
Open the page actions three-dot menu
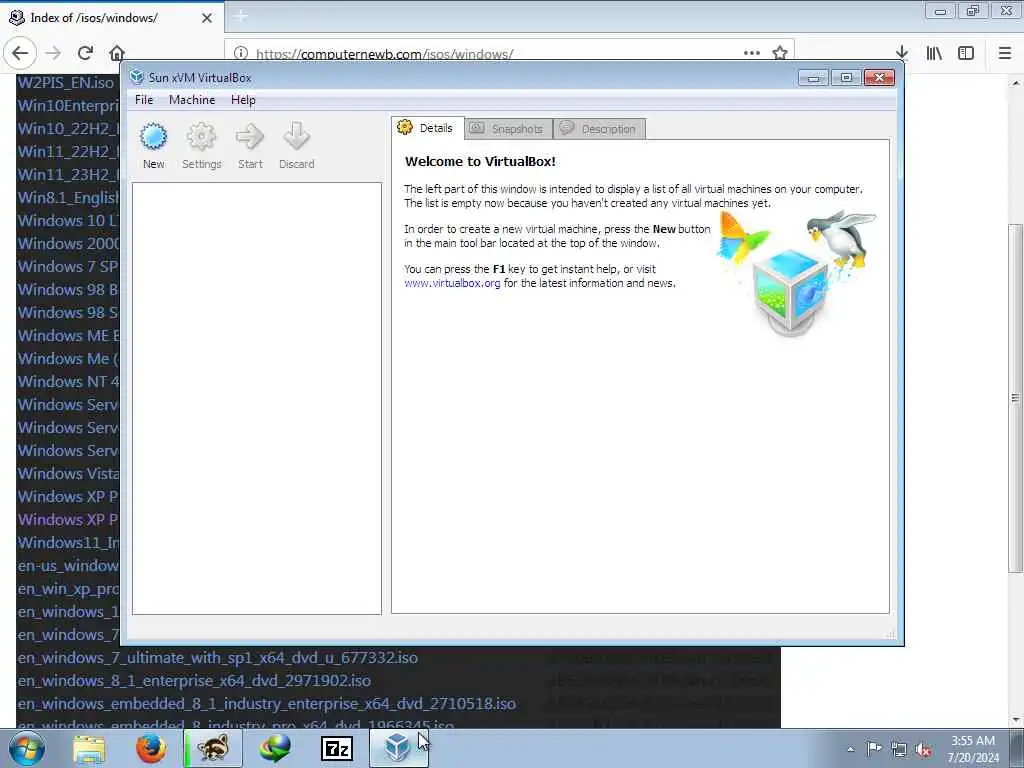click(x=752, y=53)
